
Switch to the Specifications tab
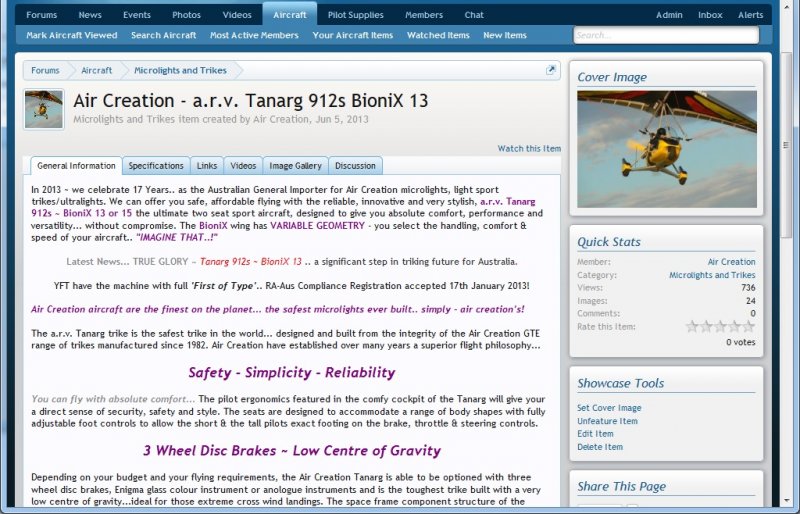(x=156, y=166)
